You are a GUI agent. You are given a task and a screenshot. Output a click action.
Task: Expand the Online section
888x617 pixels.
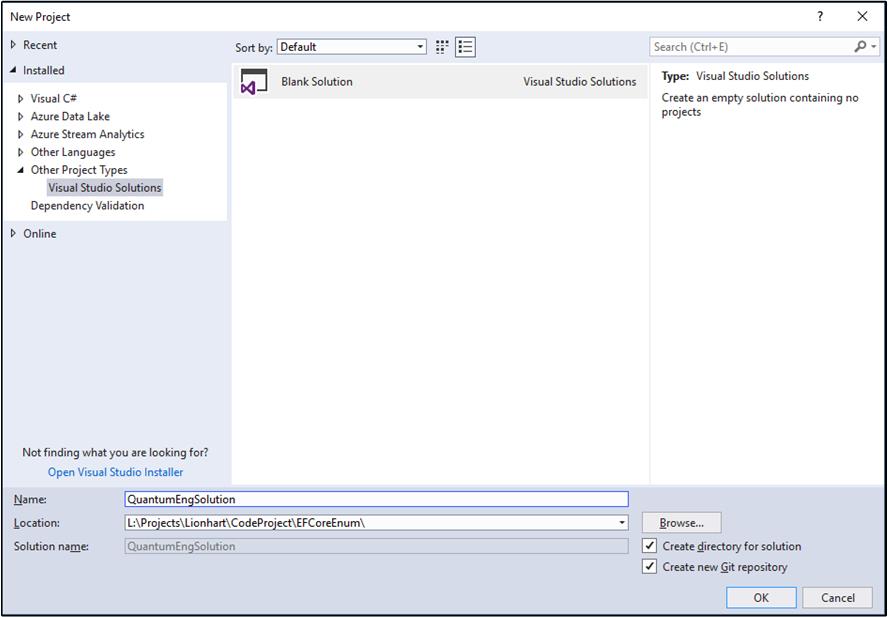(14, 233)
